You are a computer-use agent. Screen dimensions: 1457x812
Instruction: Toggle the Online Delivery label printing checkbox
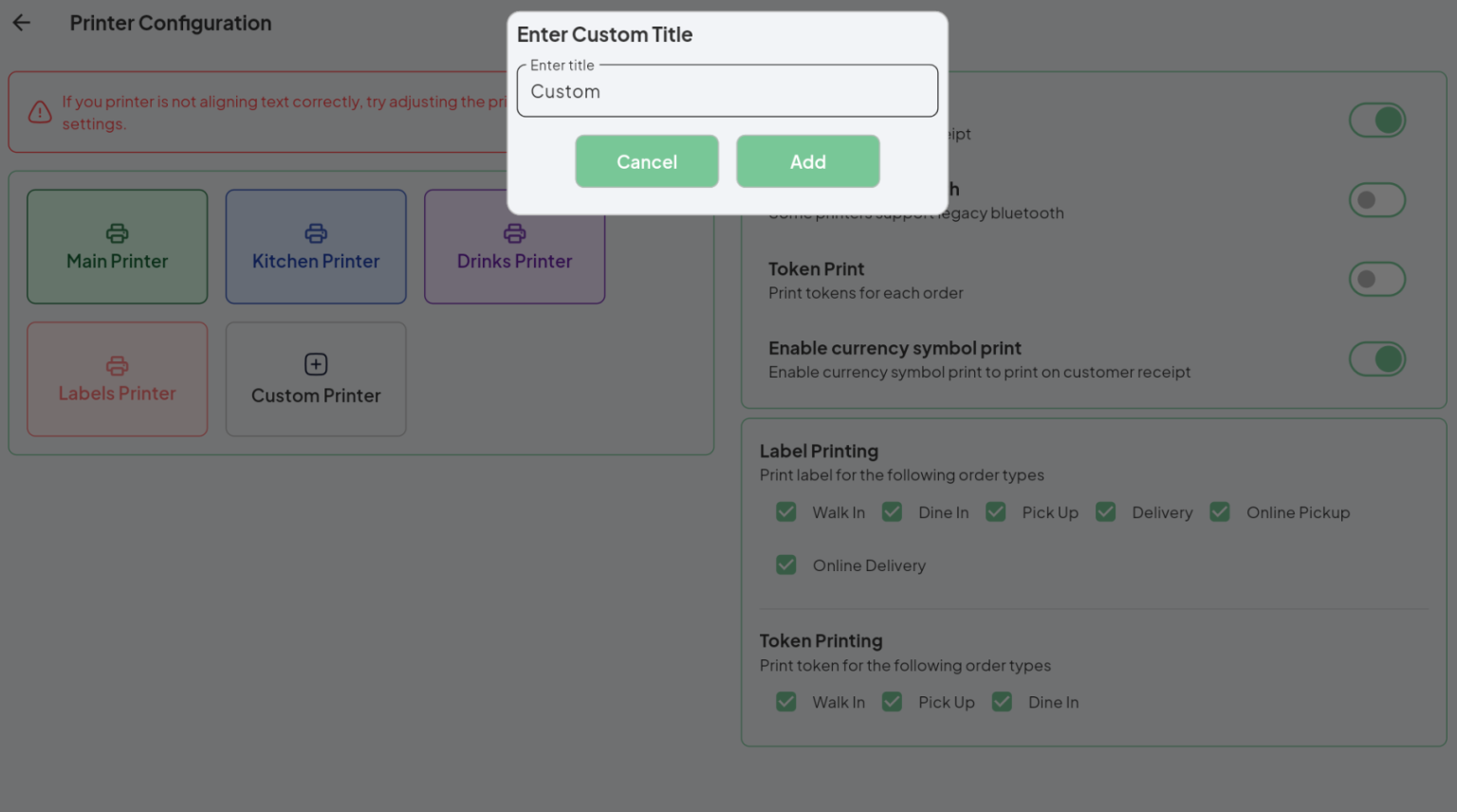pyautogui.click(x=786, y=564)
